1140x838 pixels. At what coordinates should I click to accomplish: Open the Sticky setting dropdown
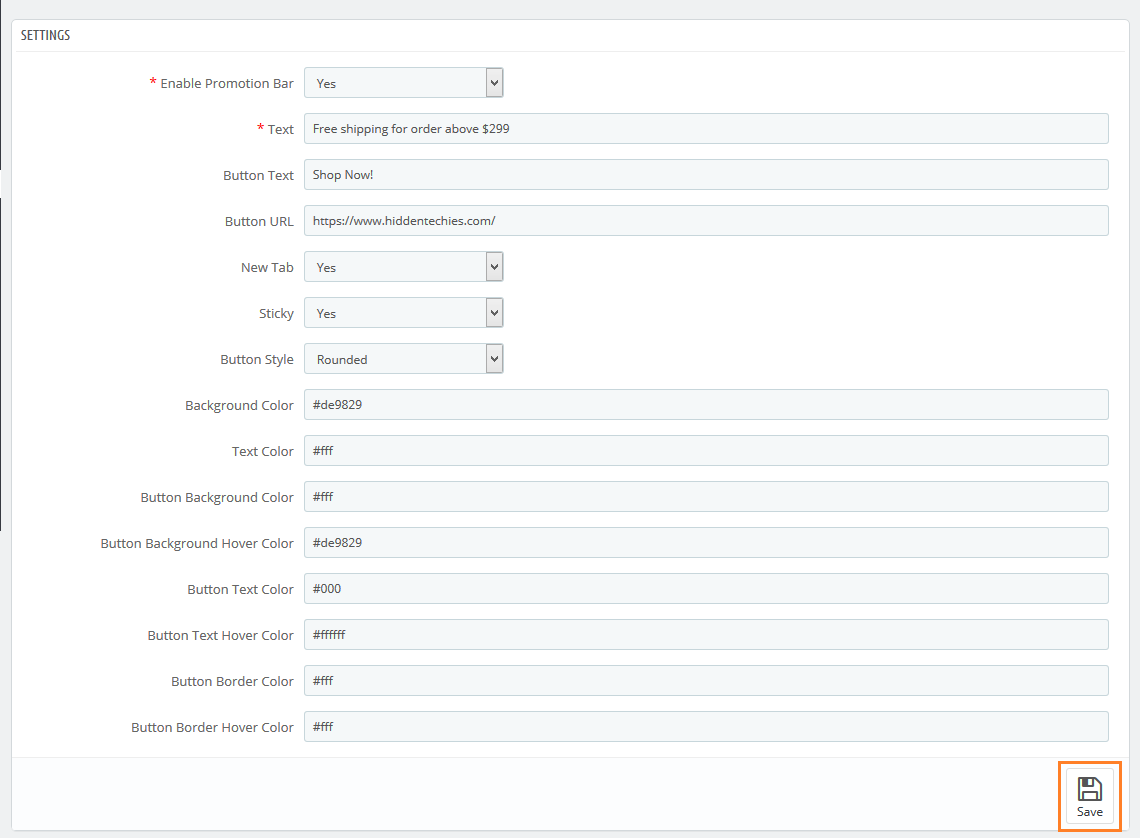403,312
